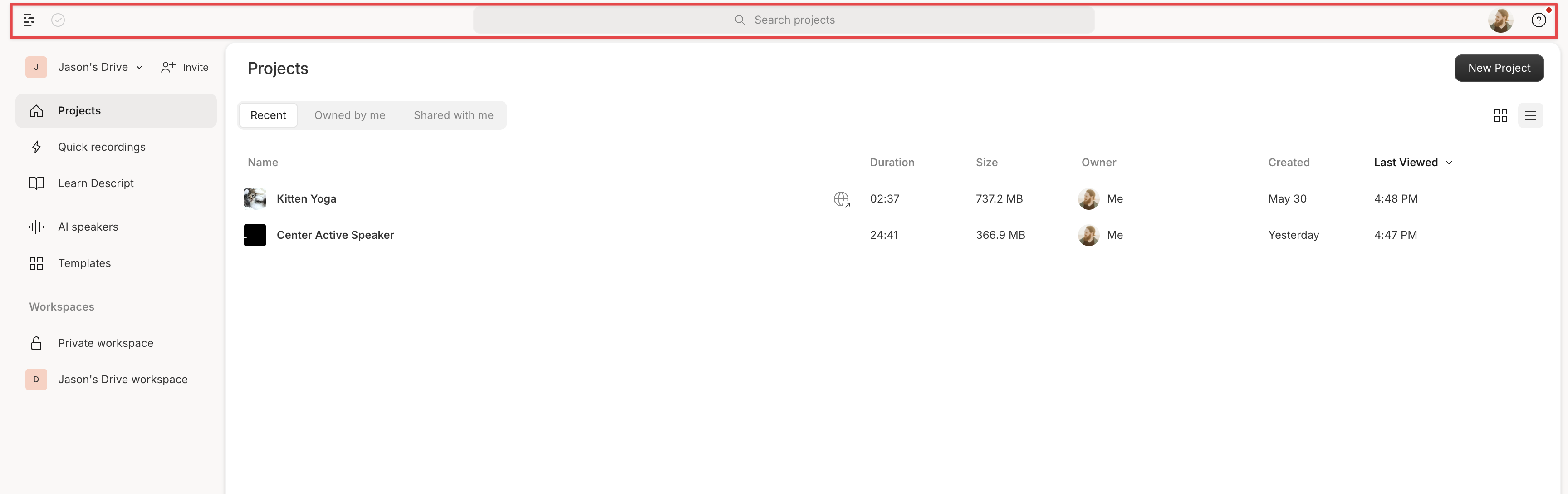
Task: Open your profile avatar menu
Action: pyautogui.click(x=1501, y=20)
